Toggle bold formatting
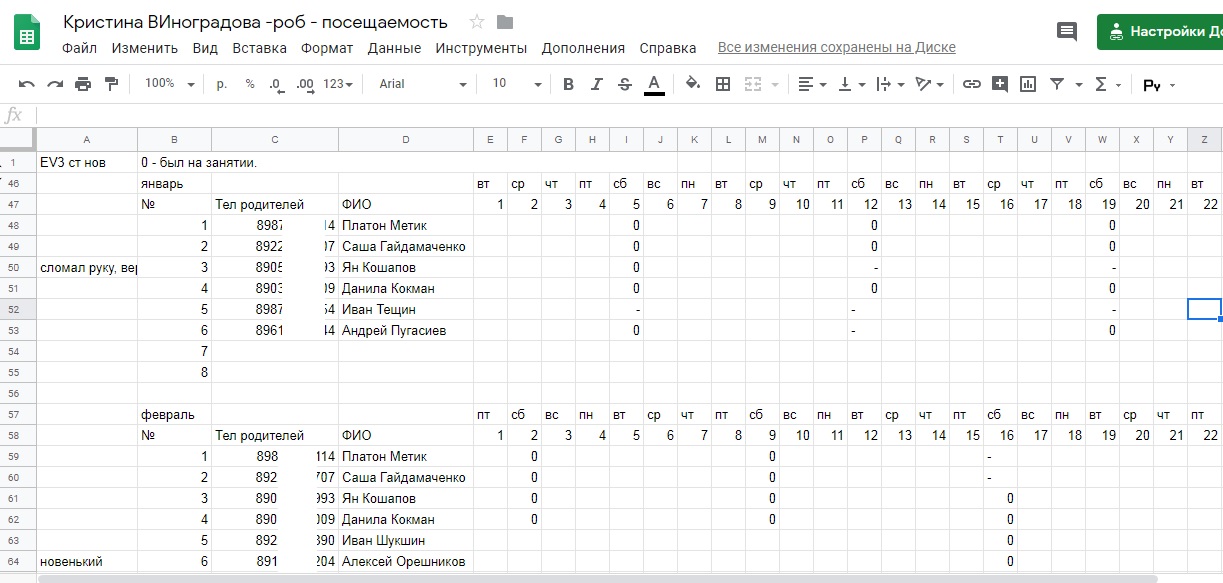The width and height of the screenshot is (1223, 583). click(x=568, y=85)
